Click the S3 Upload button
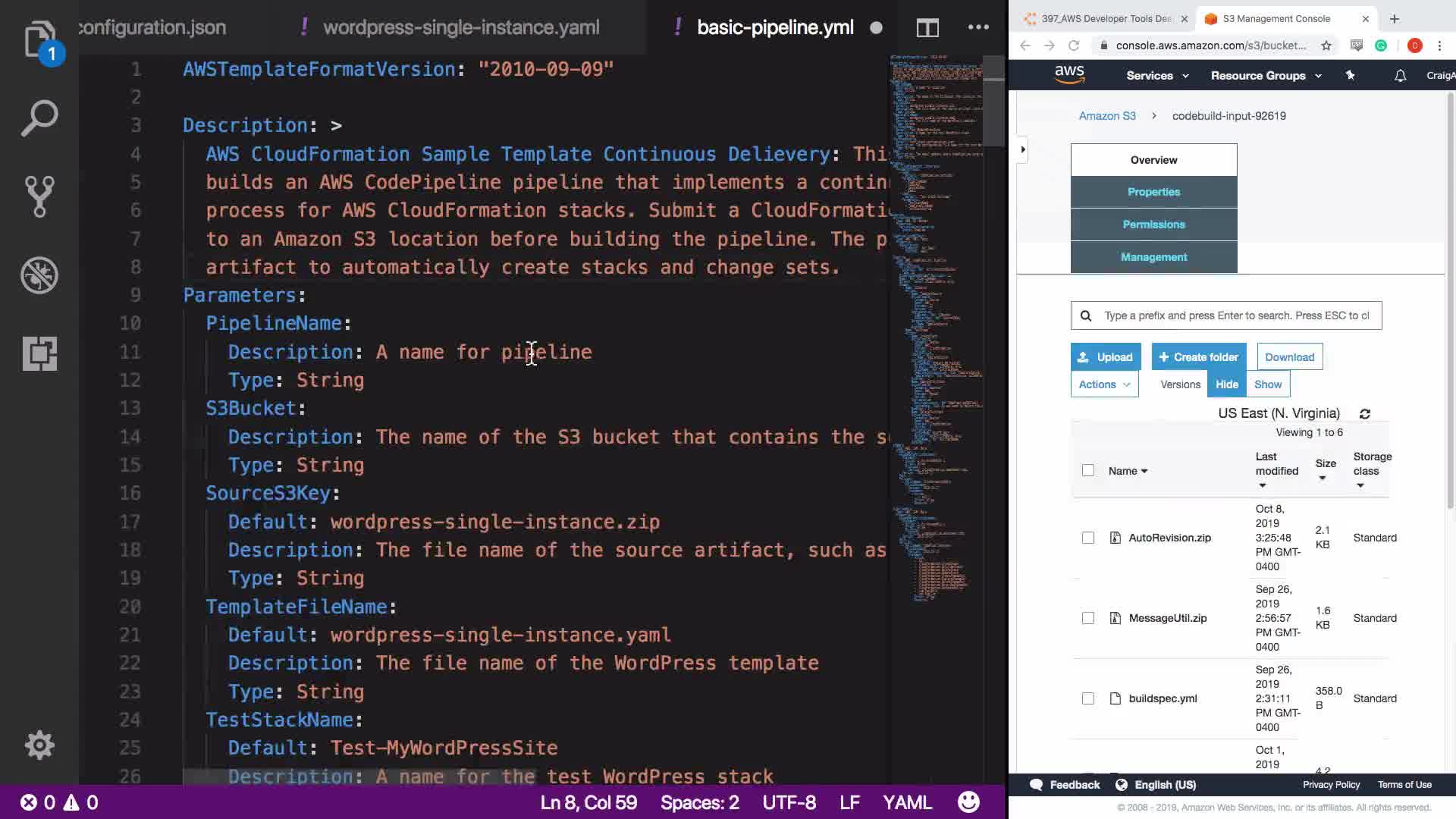The width and height of the screenshot is (1456, 819). (1105, 357)
